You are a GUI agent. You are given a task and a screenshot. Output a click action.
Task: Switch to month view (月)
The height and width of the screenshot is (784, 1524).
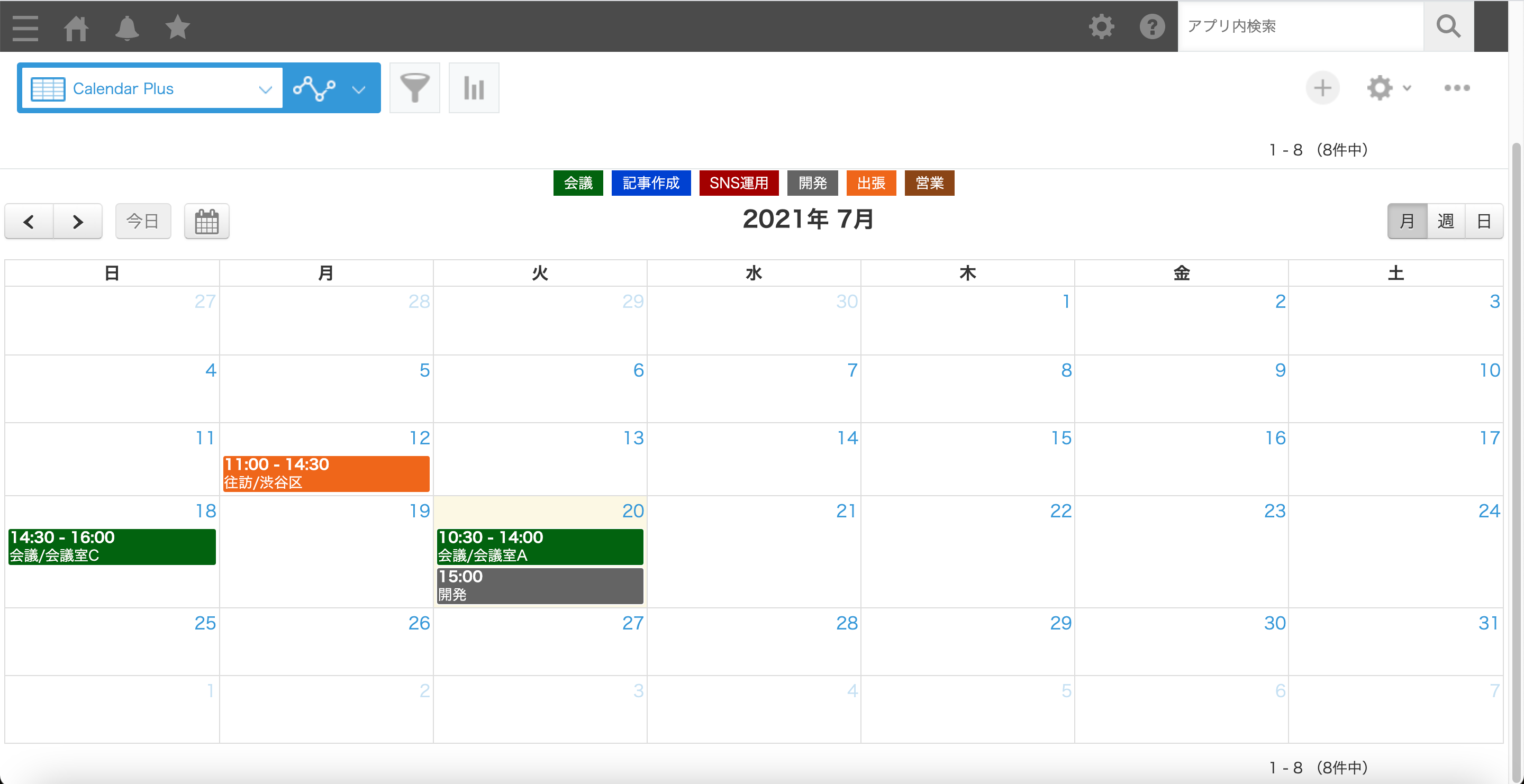click(1407, 221)
